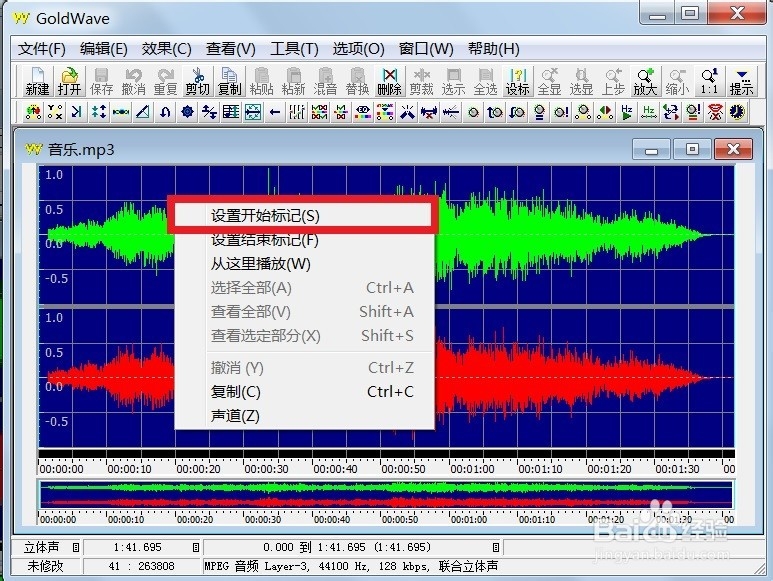The image size is (773, 581).
Task: Click the 保存 (Save) toolbar button
Action: pos(102,81)
